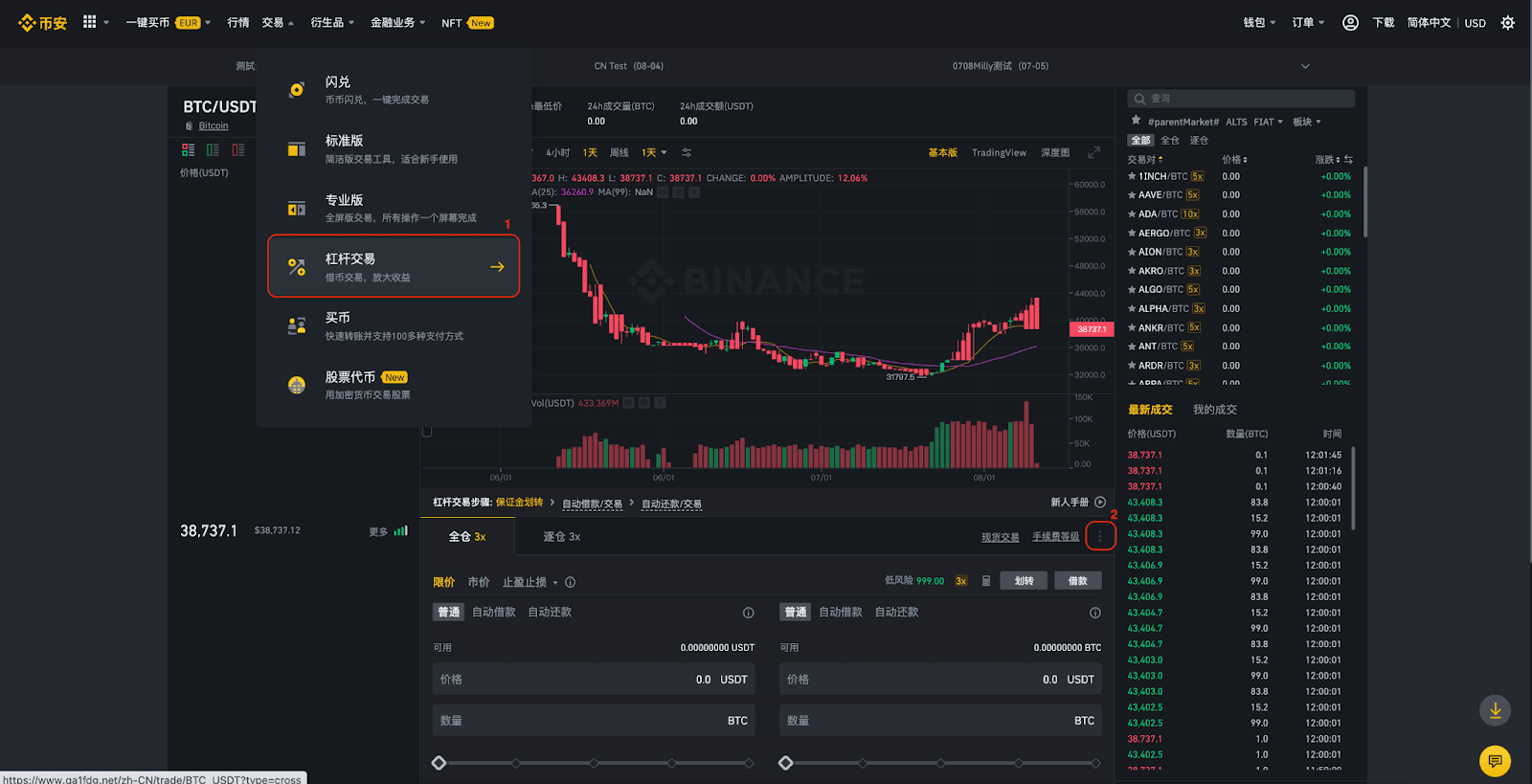1532x784 pixels.
Task: Enable 自动还款 in the buy panel
Action: point(550,613)
